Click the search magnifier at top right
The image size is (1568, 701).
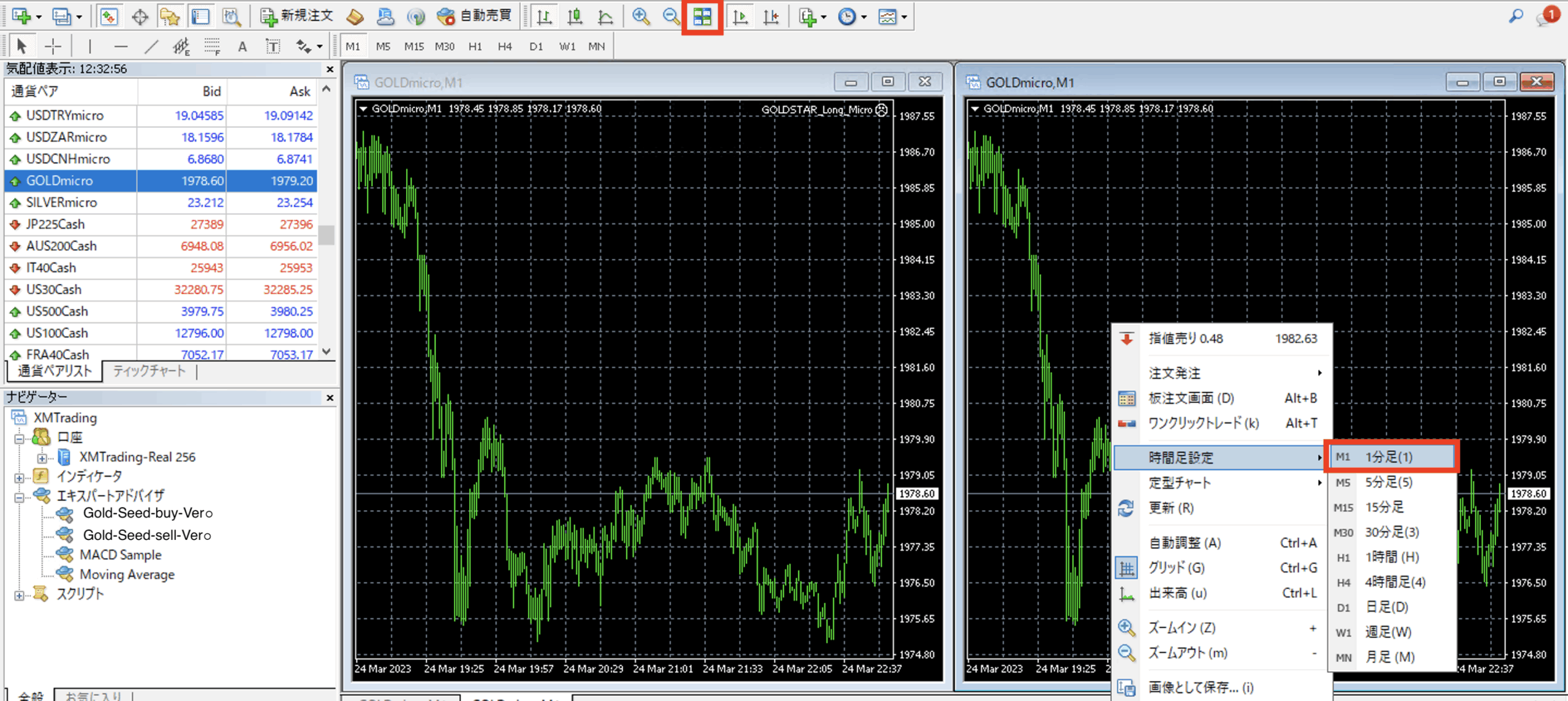tap(1516, 16)
